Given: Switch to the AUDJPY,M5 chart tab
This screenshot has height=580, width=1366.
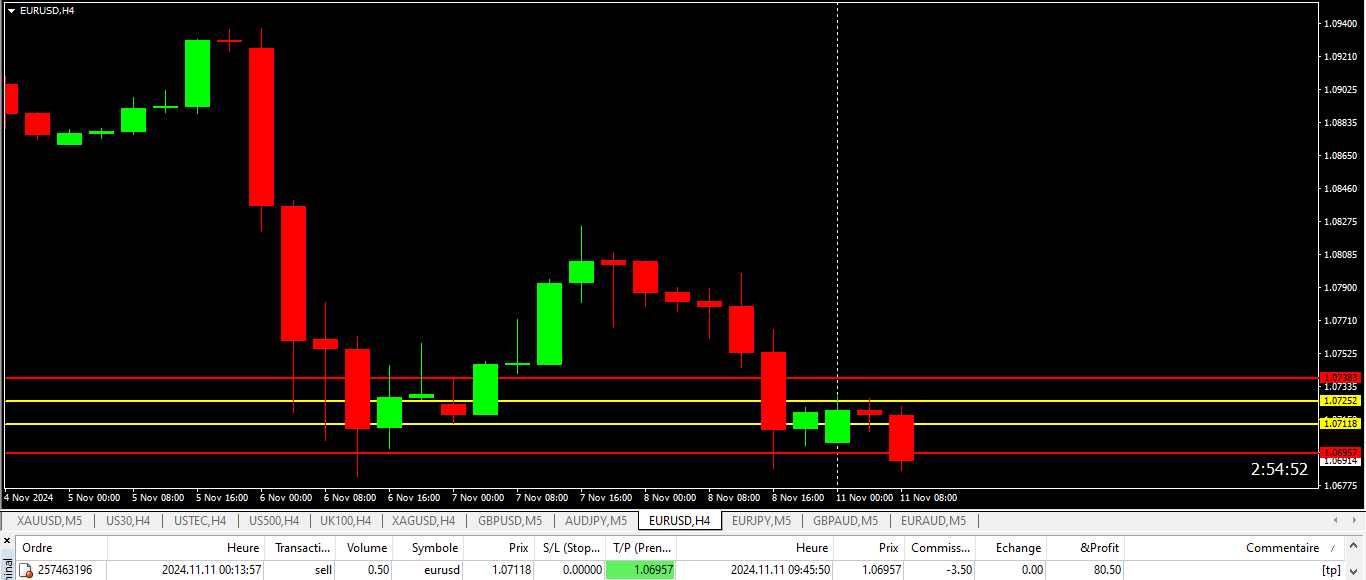Looking at the screenshot, I should (596, 521).
